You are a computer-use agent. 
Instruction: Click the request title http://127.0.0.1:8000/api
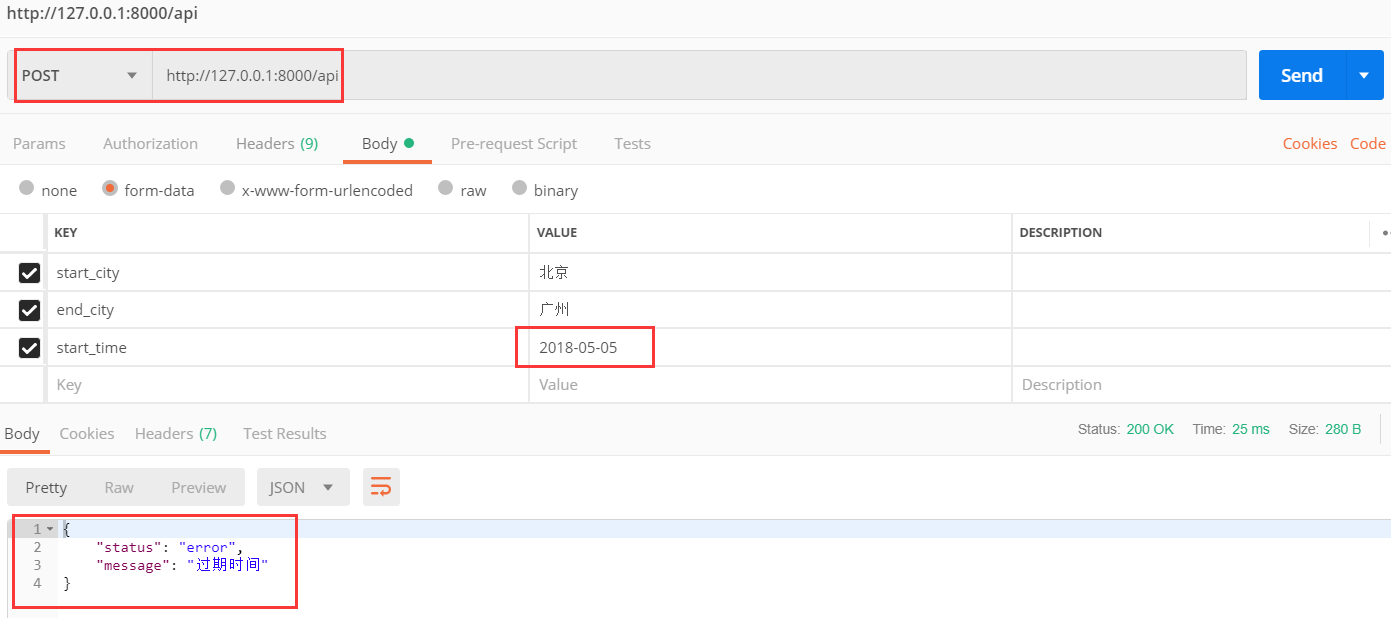click(x=103, y=14)
